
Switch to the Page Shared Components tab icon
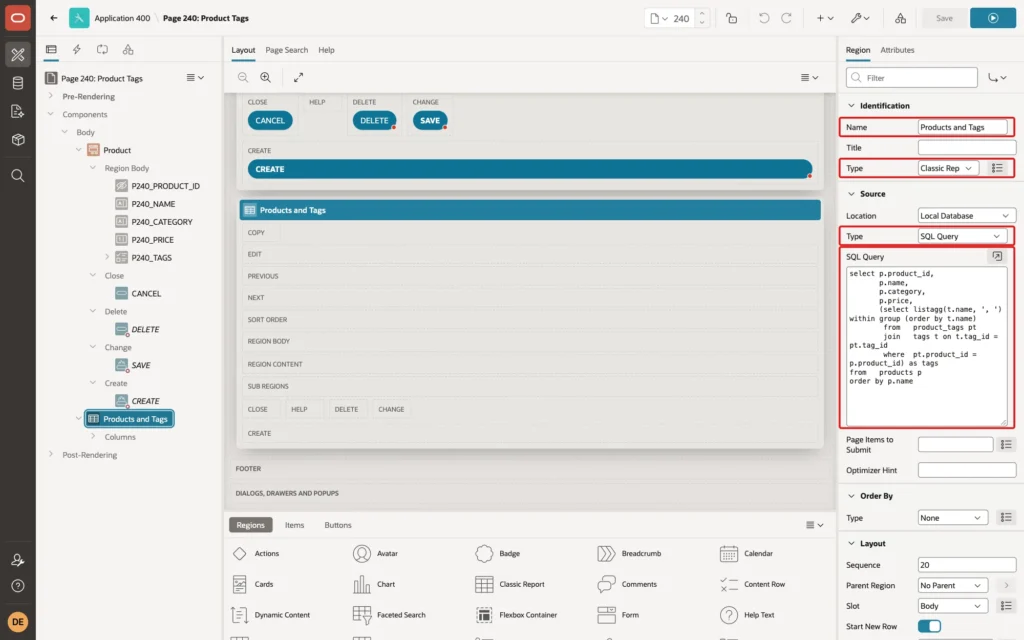pyautogui.click(x=128, y=50)
